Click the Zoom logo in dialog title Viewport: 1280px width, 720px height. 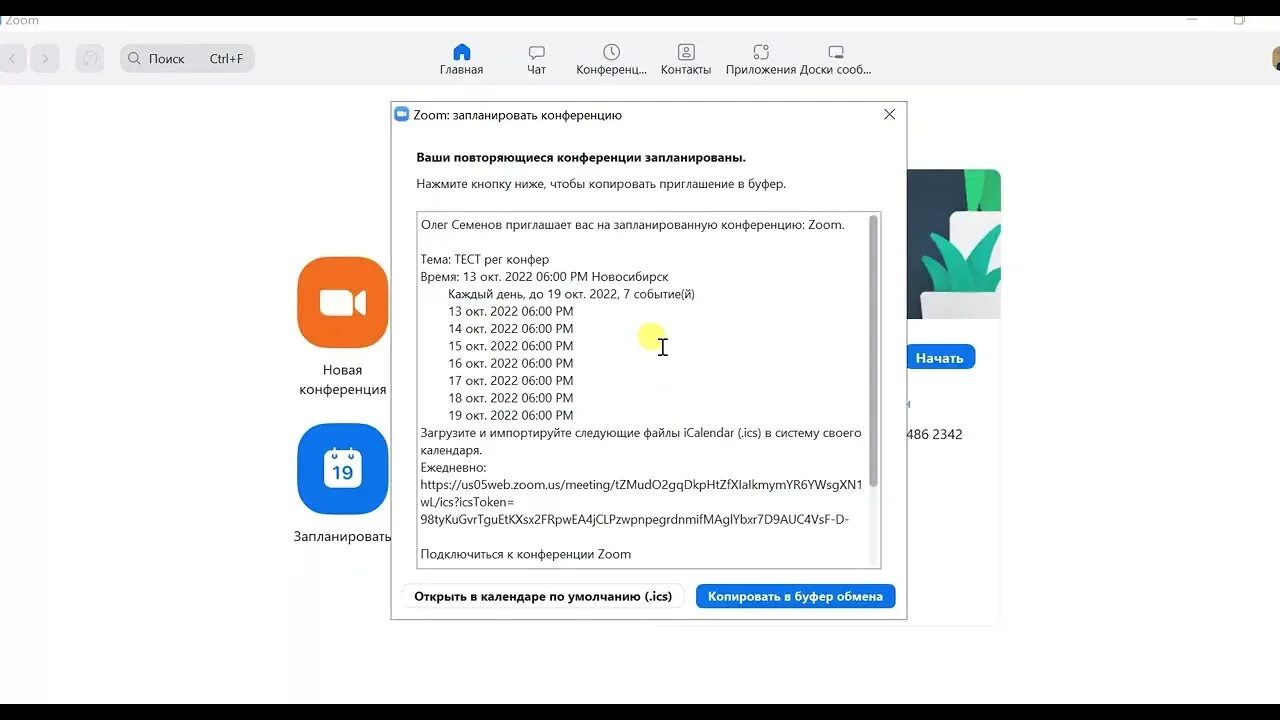click(x=402, y=115)
